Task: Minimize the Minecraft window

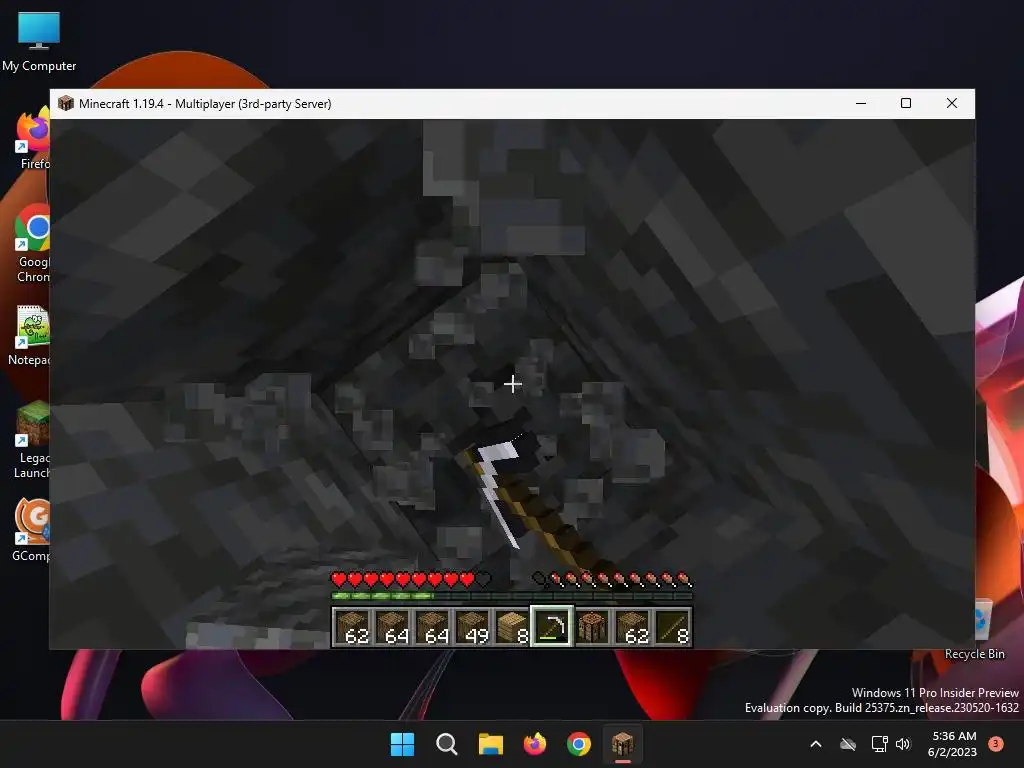Action: click(x=861, y=103)
